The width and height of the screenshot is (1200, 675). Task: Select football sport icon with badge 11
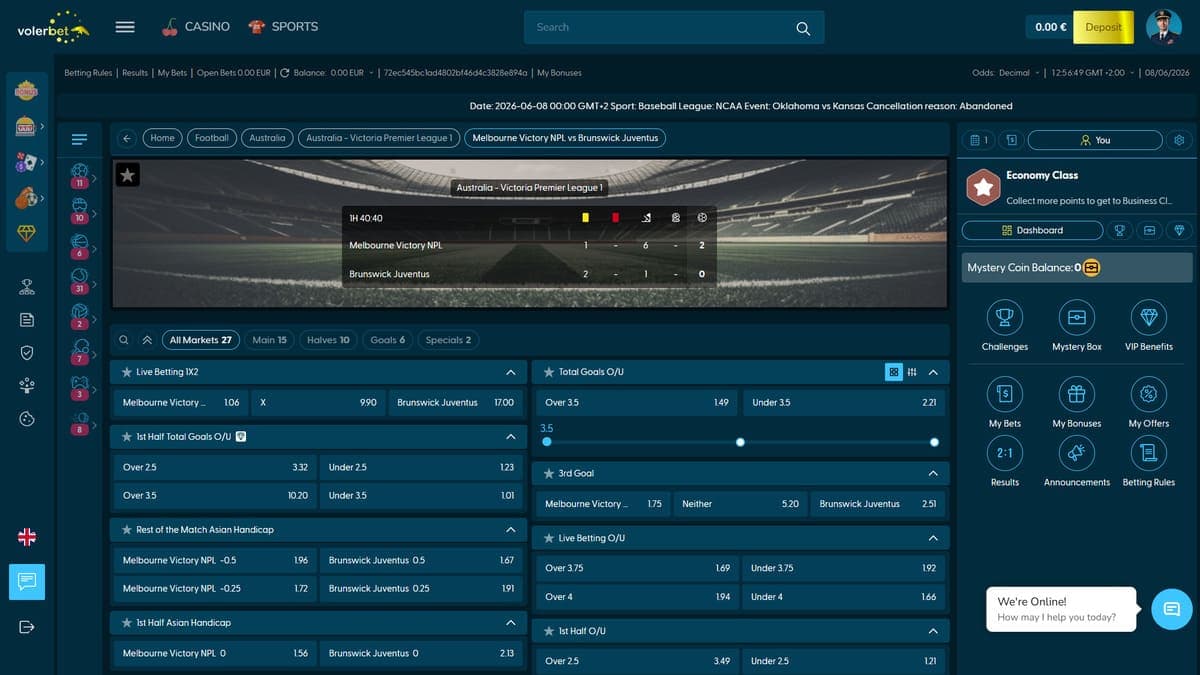80,177
